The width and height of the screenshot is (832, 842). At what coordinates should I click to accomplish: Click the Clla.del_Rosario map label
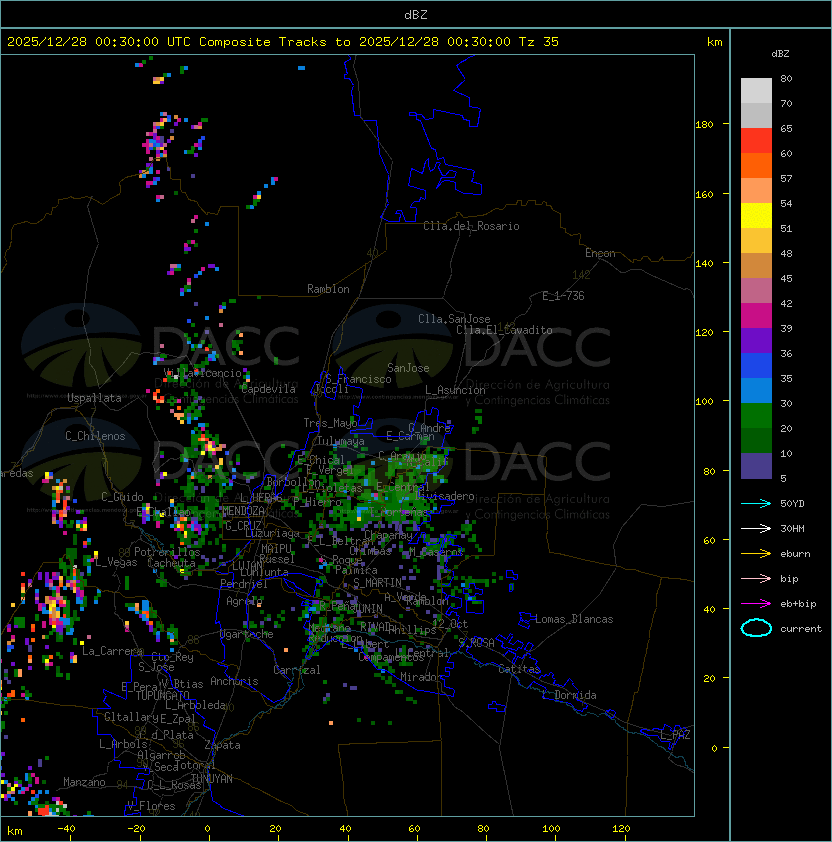coord(471,226)
